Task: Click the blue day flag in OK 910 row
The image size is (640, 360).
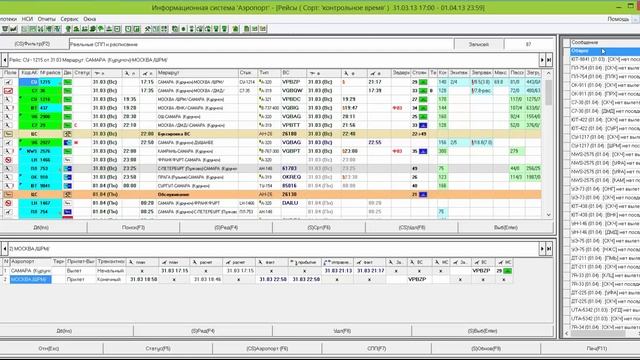Action: 67,177
